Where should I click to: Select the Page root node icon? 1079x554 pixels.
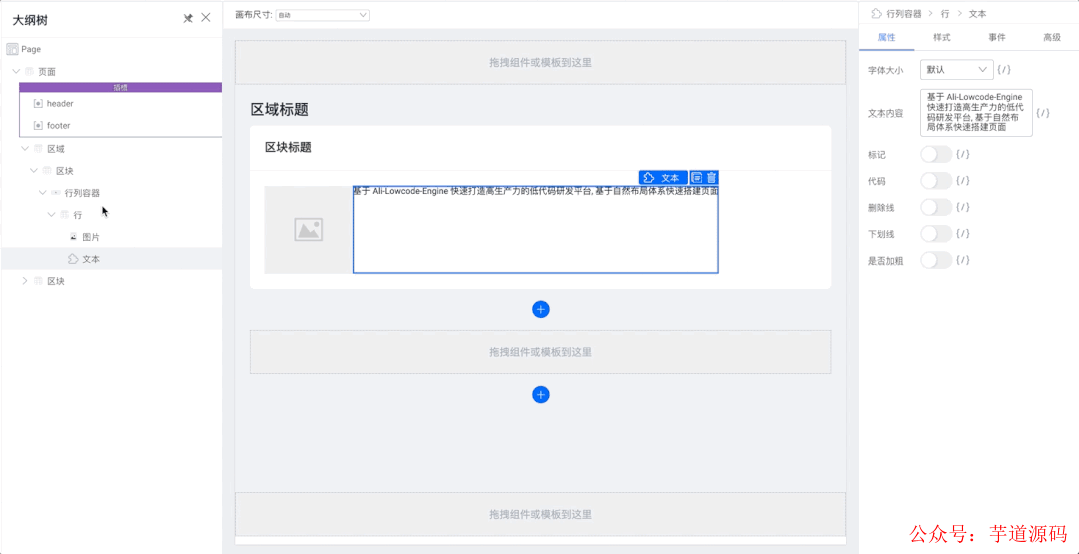pos(12,50)
